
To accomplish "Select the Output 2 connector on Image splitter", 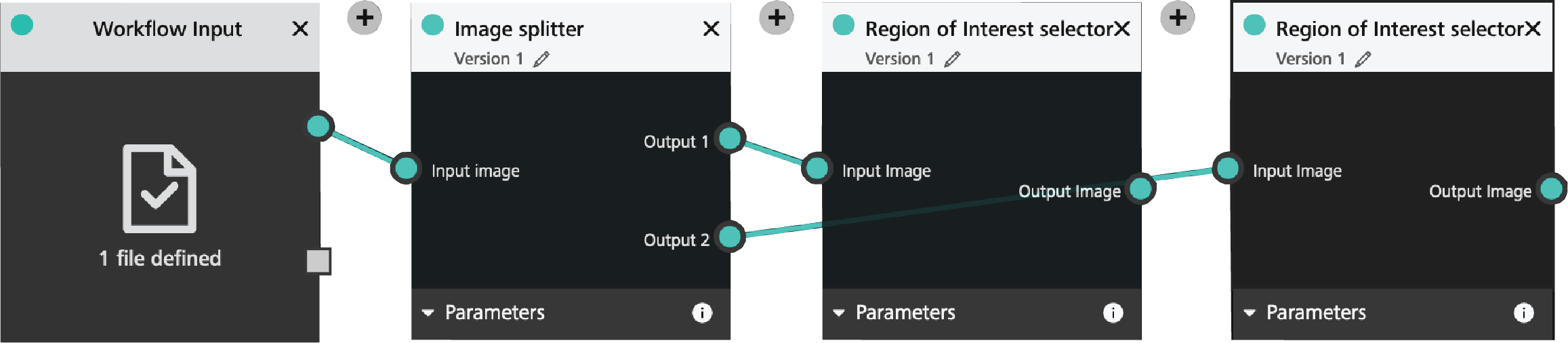I will pyautogui.click(x=730, y=237).
